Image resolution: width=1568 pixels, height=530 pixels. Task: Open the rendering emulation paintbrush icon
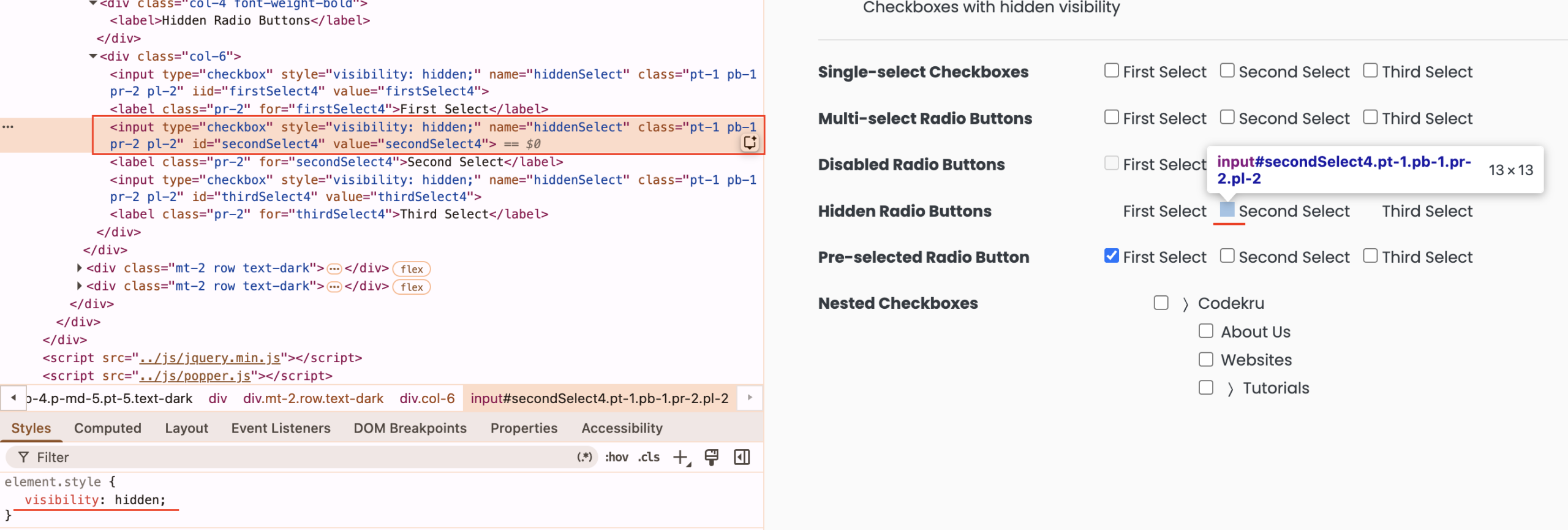(x=711, y=457)
